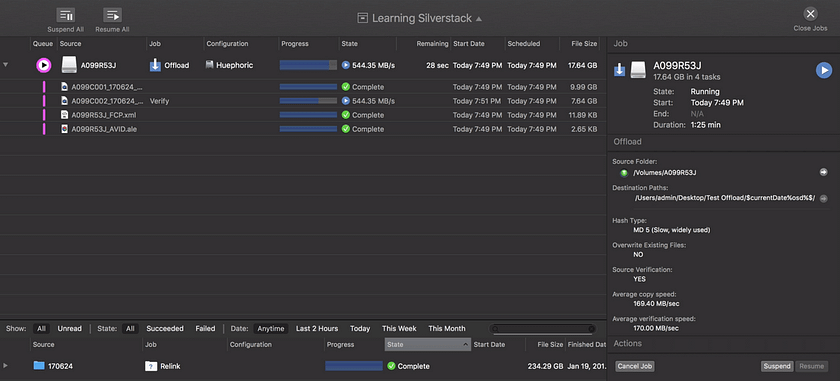Screen dimensions: 840x381
Task: Select the A099R53J_FCP.xml task row
Action: [303, 115]
